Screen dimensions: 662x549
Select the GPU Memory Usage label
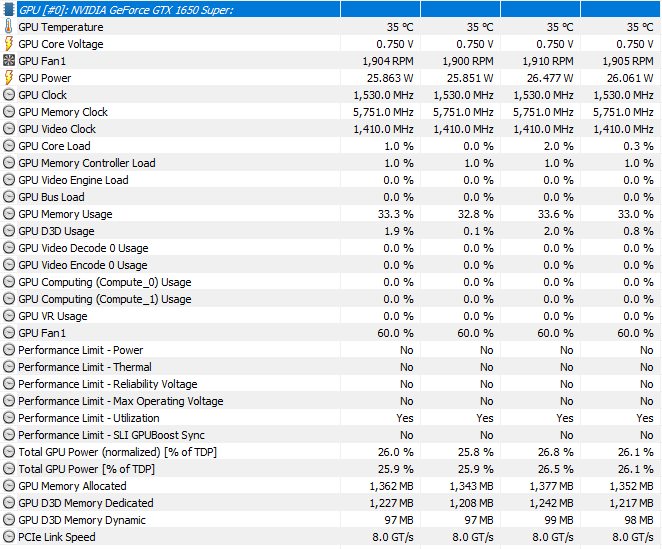(65, 214)
